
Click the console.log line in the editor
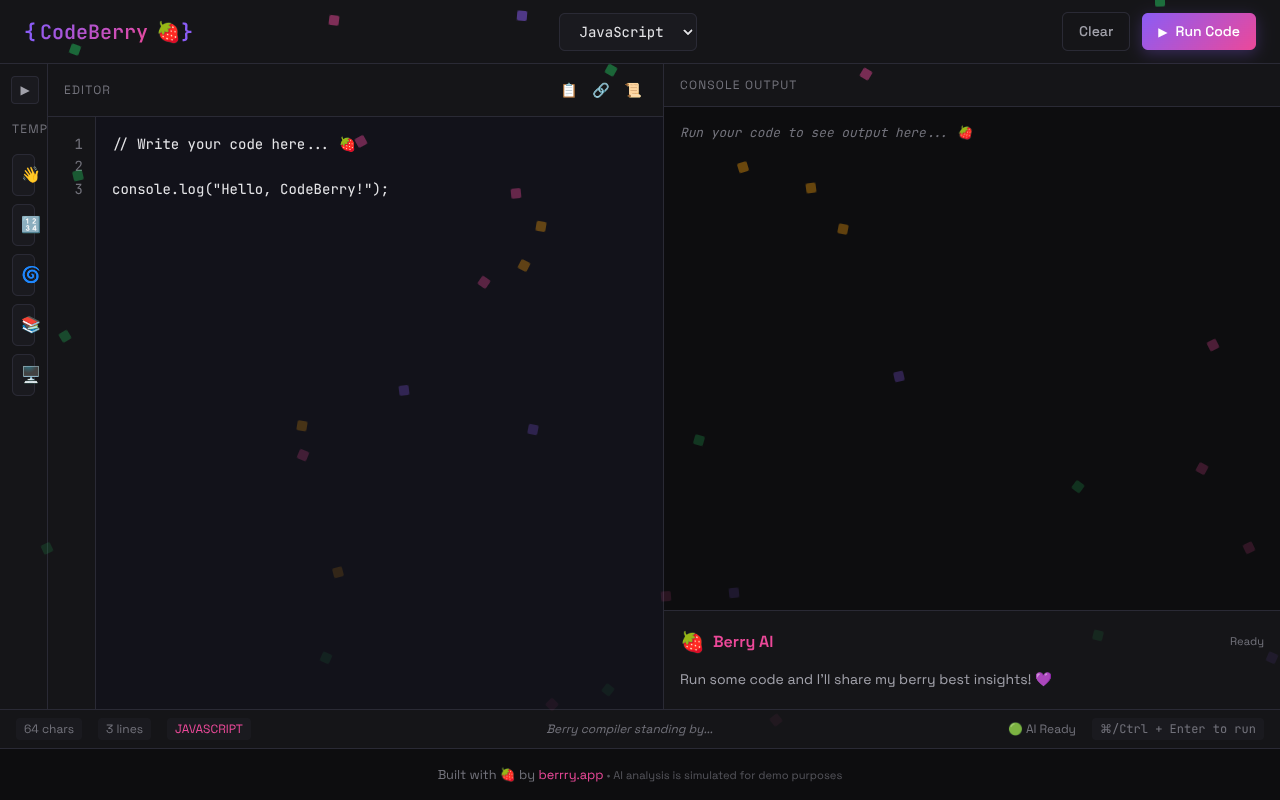[x=250, y=189]
